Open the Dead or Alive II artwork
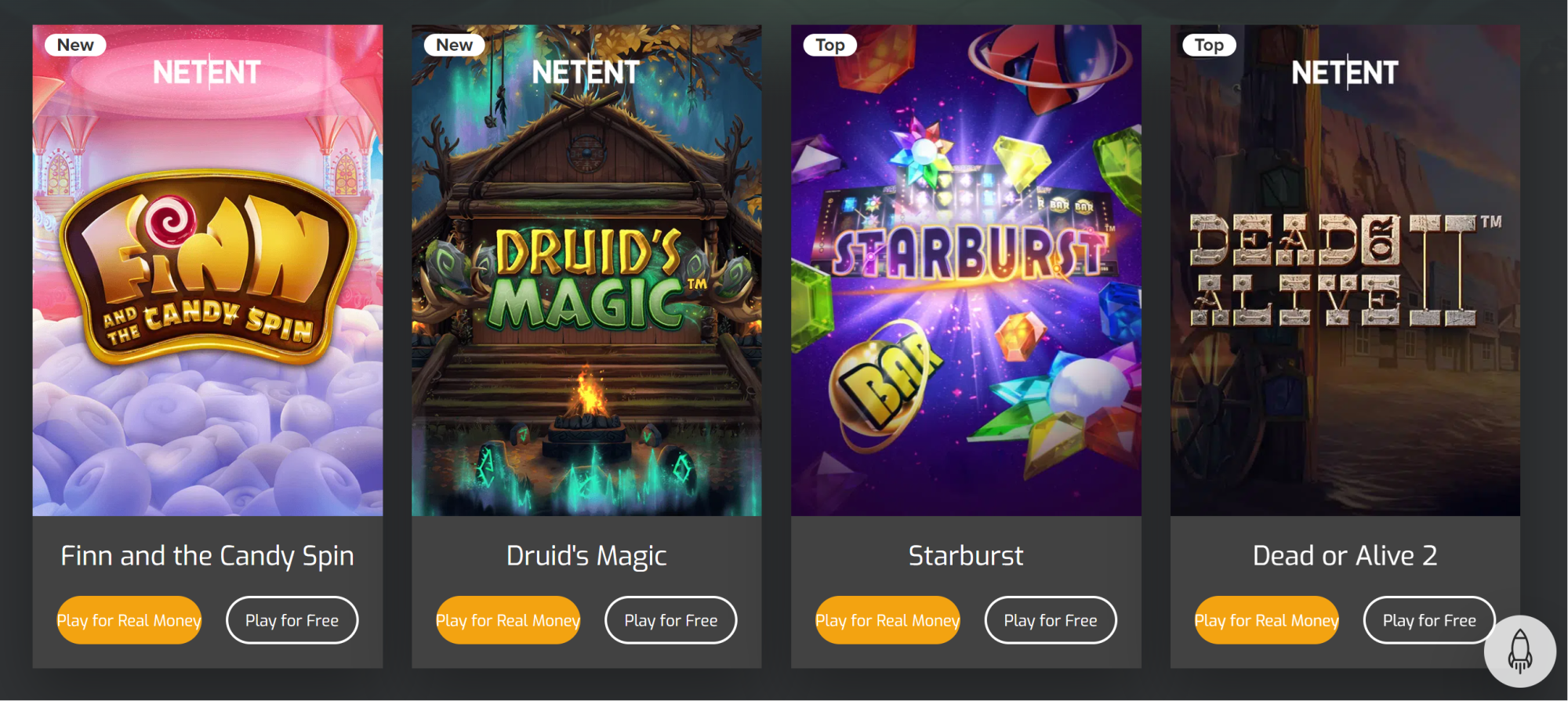Image resolution: width=1568 pixels, height=701 pixels. (1345, 271)
